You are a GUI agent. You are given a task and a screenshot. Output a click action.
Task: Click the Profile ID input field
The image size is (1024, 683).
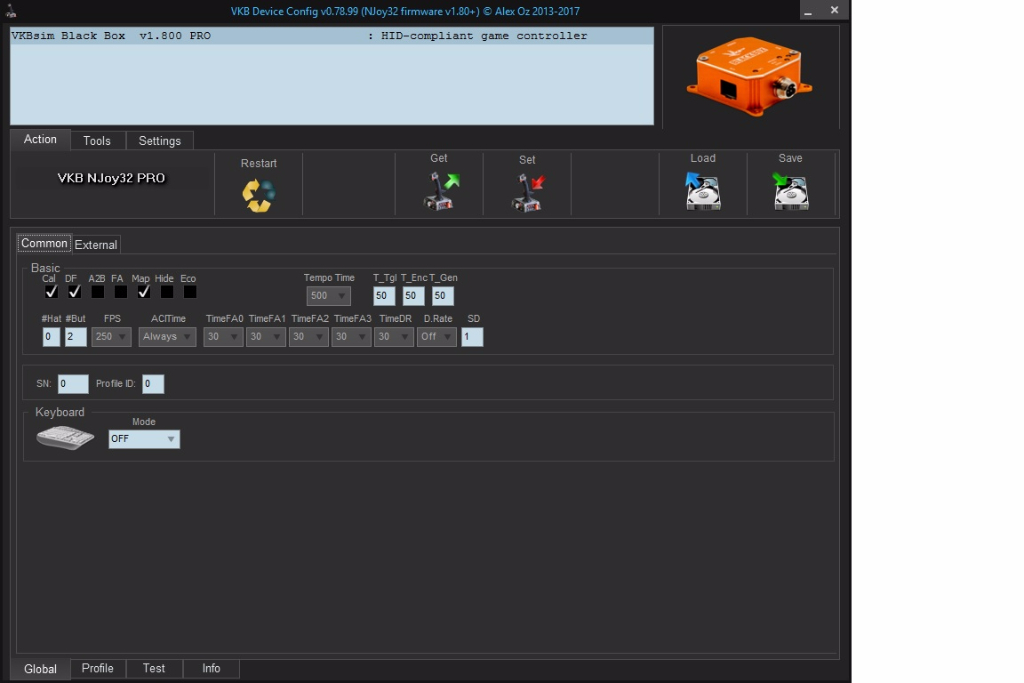[153, 384]
